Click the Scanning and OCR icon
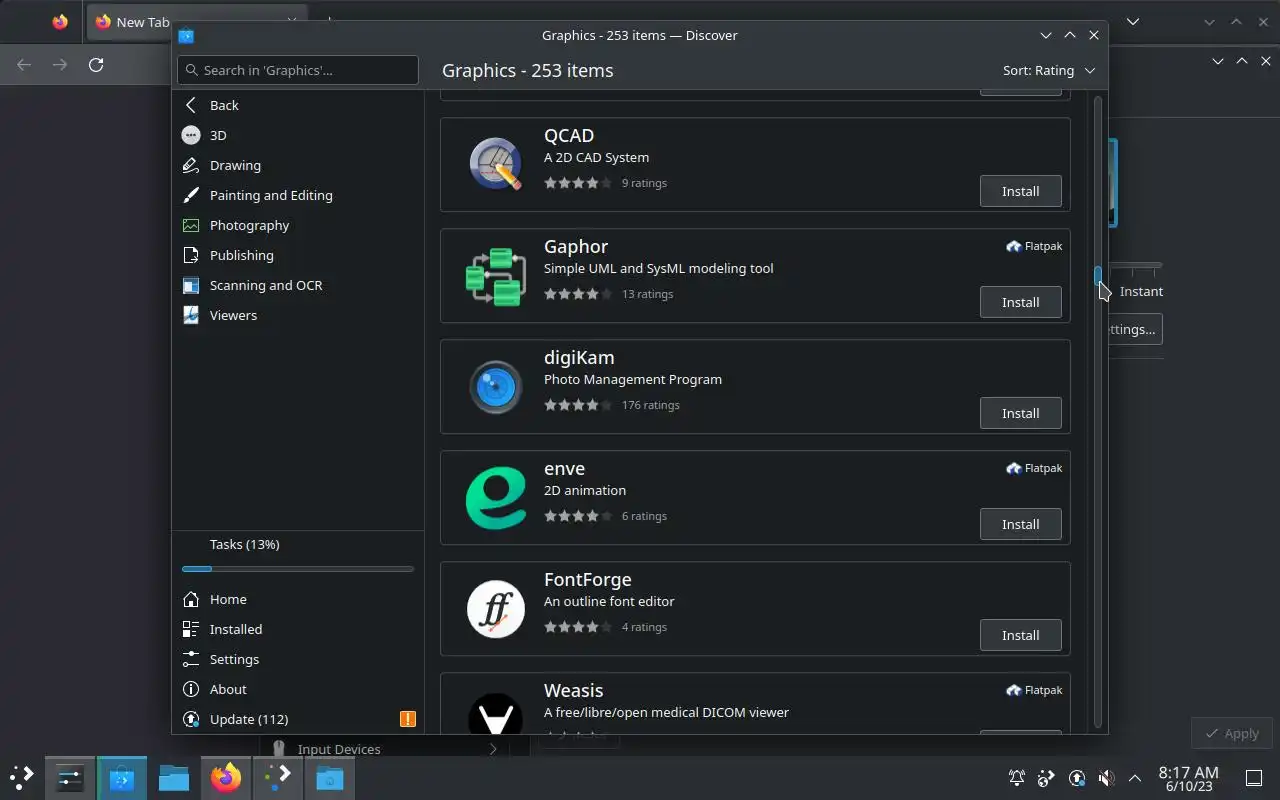Screen dimensions: 1280x800 (191, 285)
